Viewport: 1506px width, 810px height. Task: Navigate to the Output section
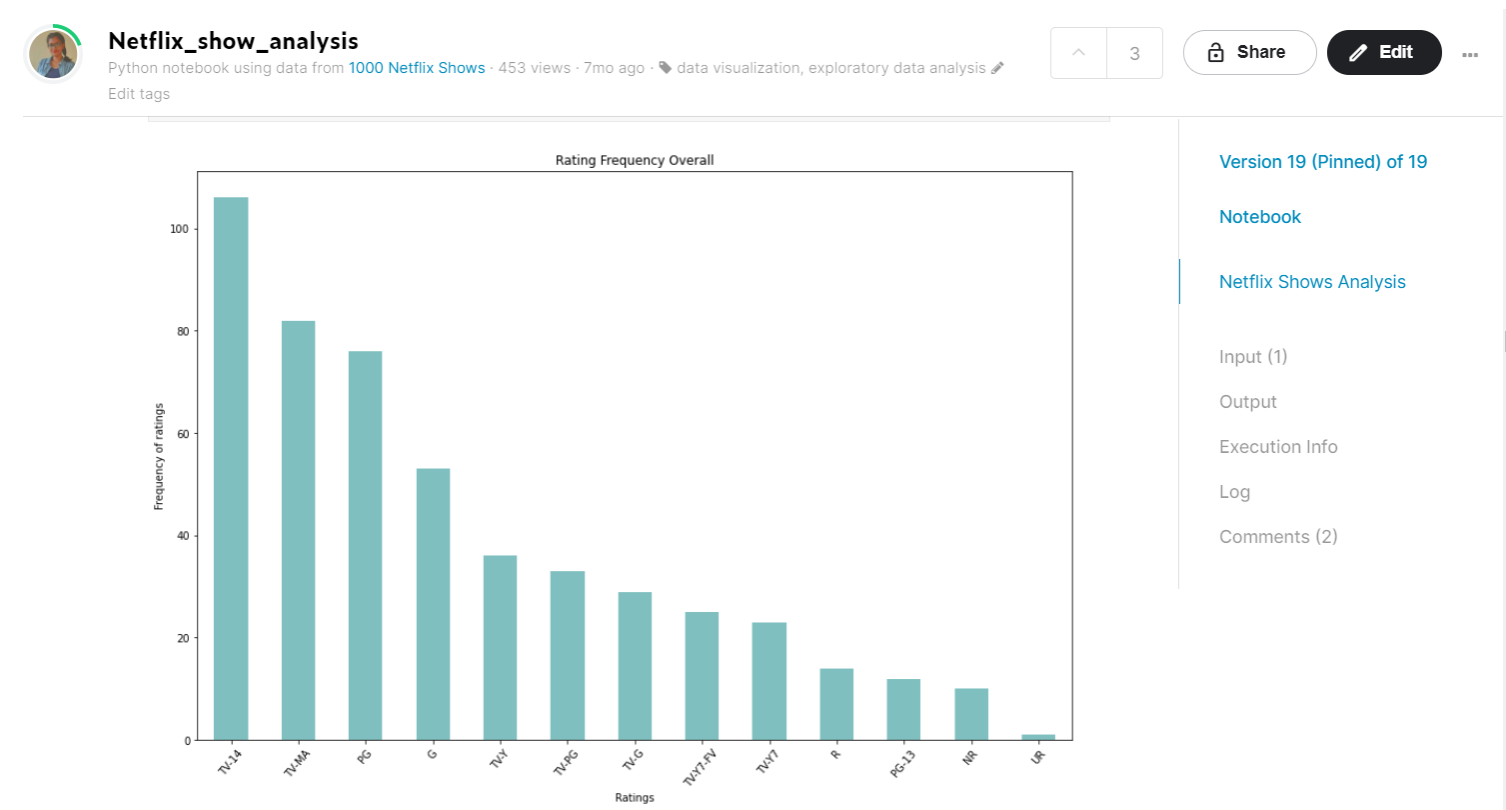[x=1248, y=402]
